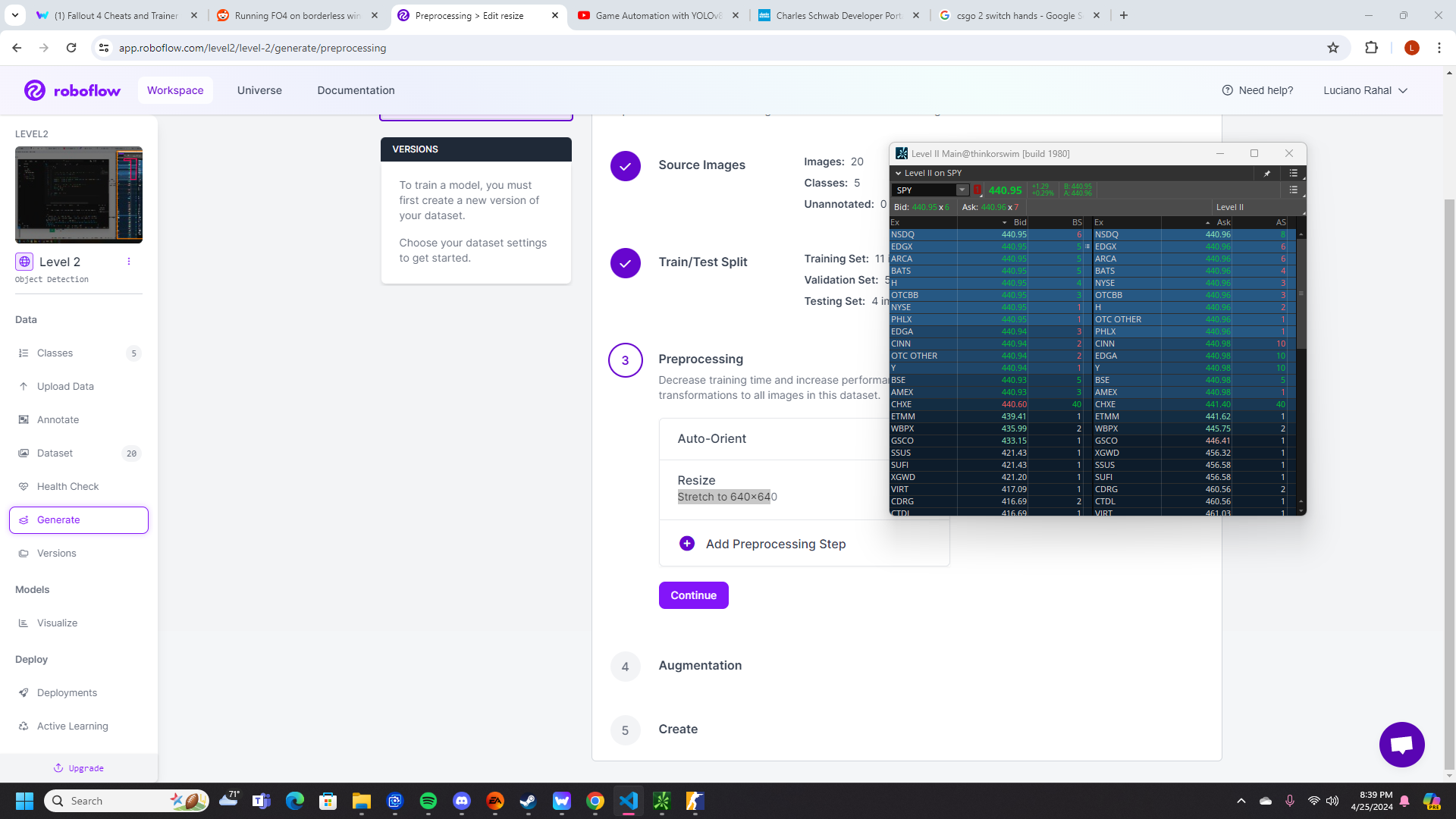Open Health Check in sidebar

67,486
